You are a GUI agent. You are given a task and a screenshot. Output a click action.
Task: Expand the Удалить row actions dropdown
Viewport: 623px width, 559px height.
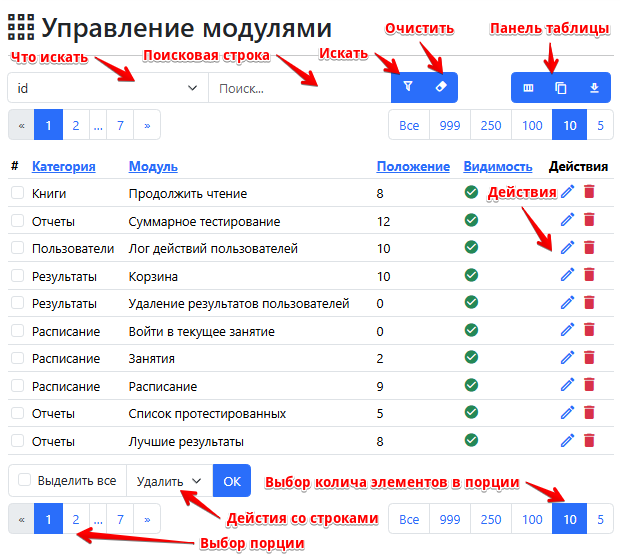[169, 481]
